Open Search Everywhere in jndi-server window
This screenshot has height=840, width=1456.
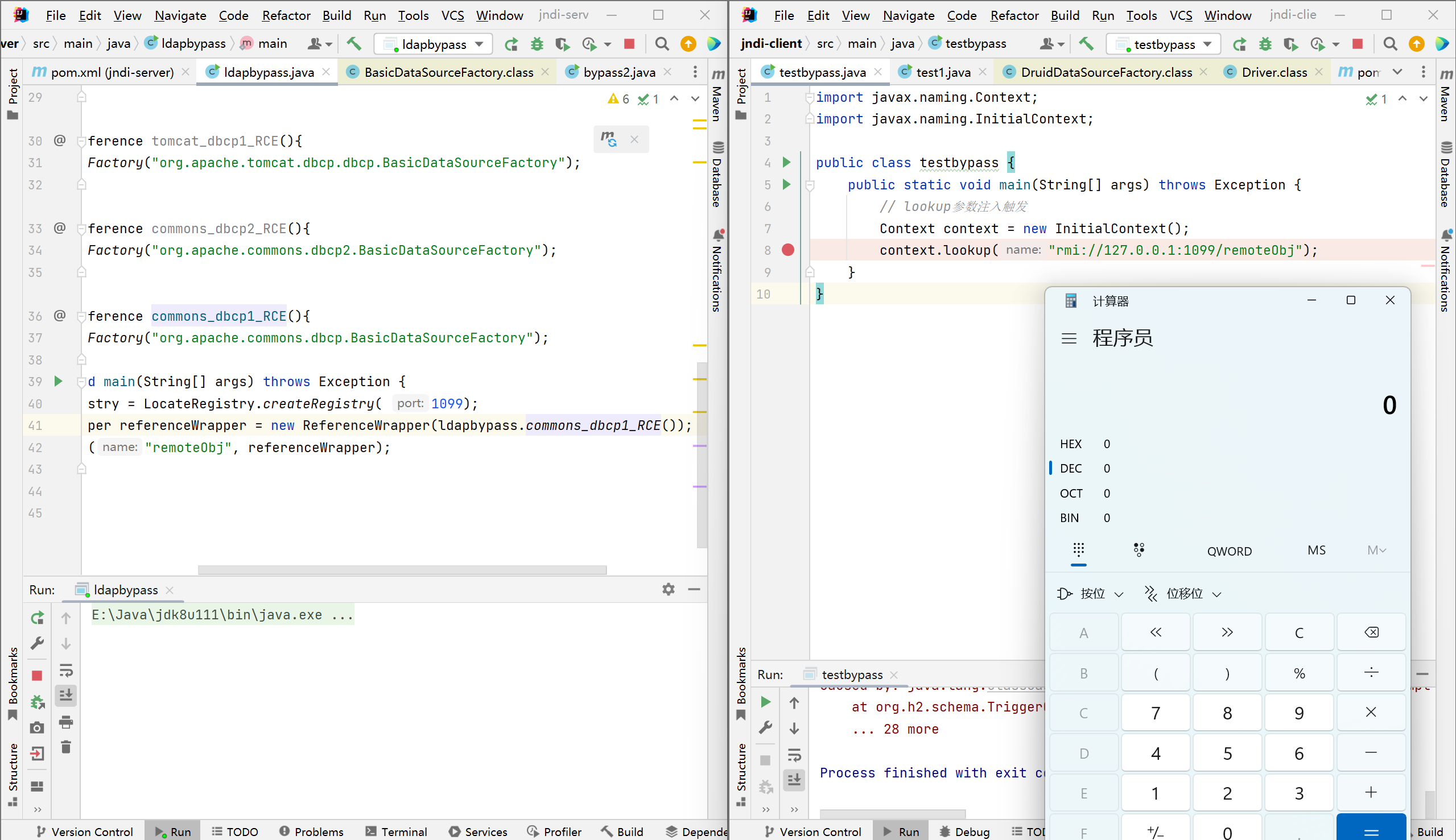pyautogui.click(x=662, y=44)
